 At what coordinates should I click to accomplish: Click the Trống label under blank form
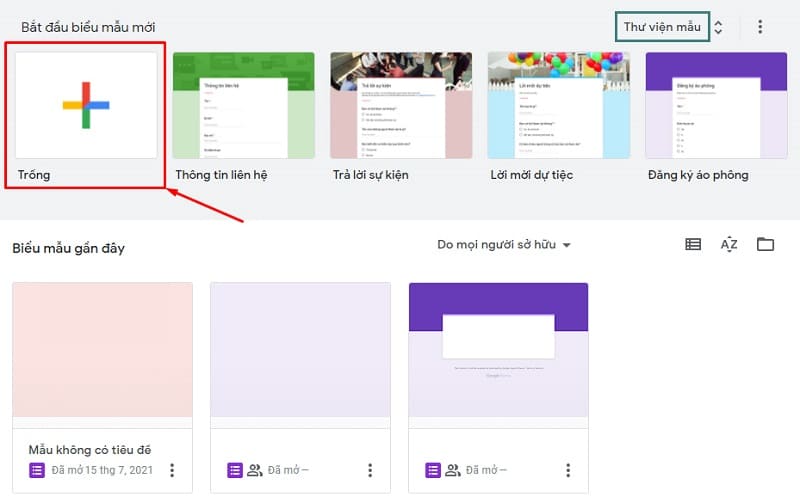[x=34, y=175]
